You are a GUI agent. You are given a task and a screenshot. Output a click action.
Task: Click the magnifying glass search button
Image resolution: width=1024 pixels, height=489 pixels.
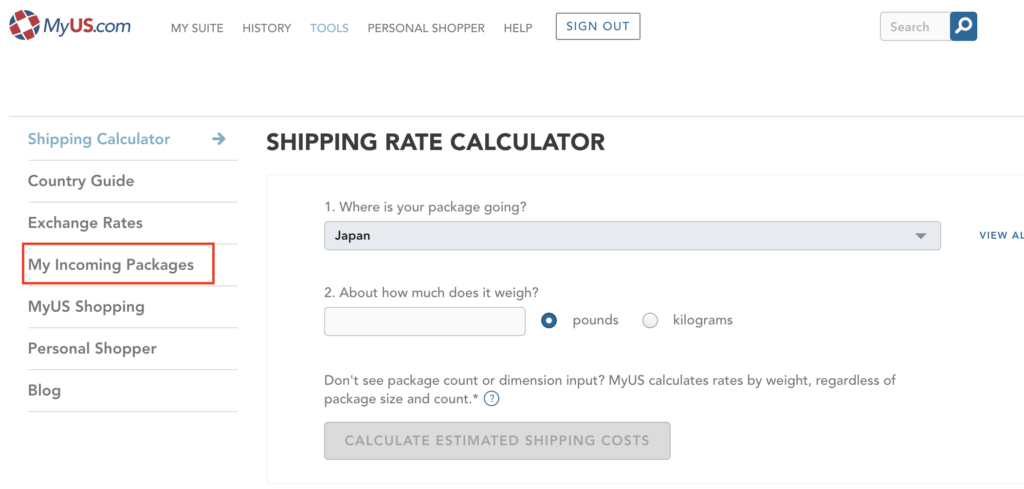(x=963, y=26)
